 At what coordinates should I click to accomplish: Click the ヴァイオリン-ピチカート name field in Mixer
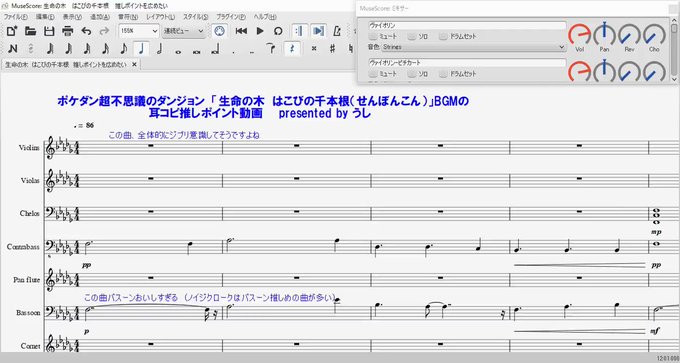468,63
